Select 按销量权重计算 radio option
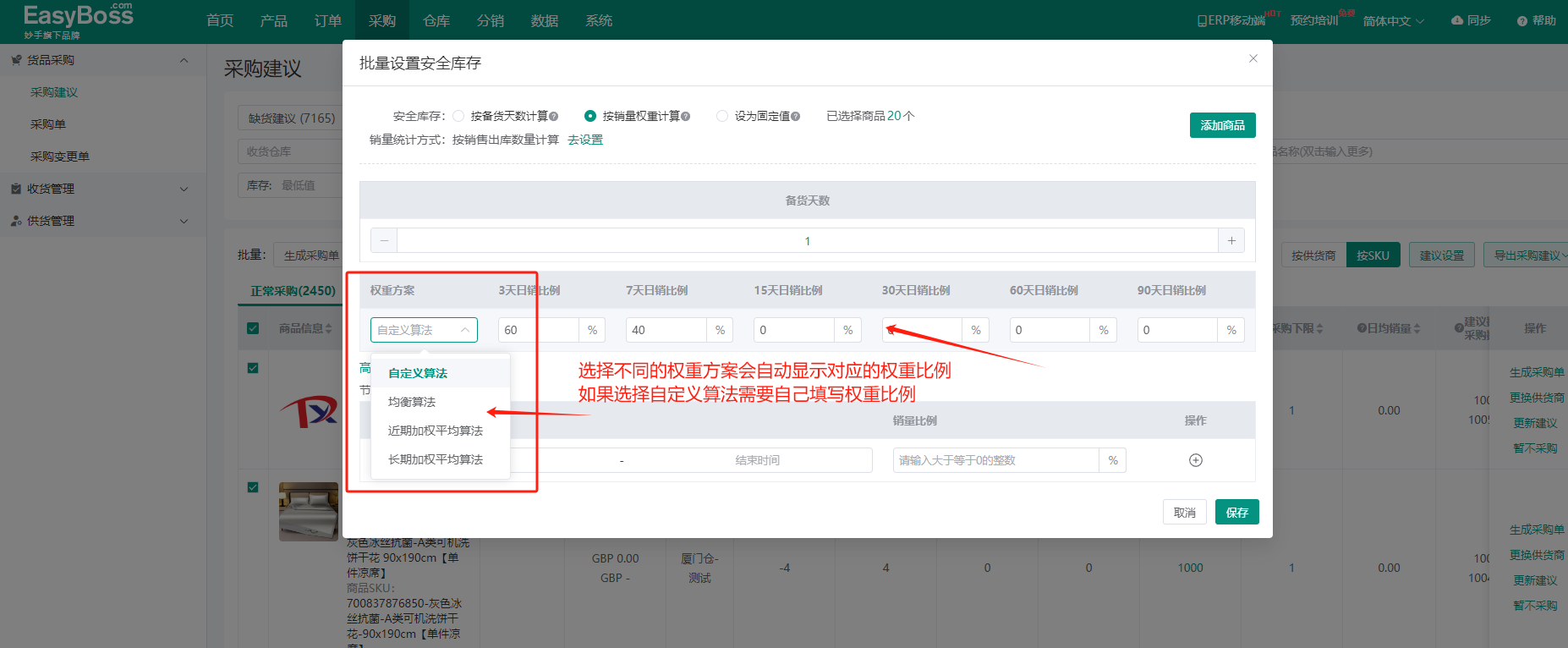This screenshot has width=1568, height=648. [590, 116]
